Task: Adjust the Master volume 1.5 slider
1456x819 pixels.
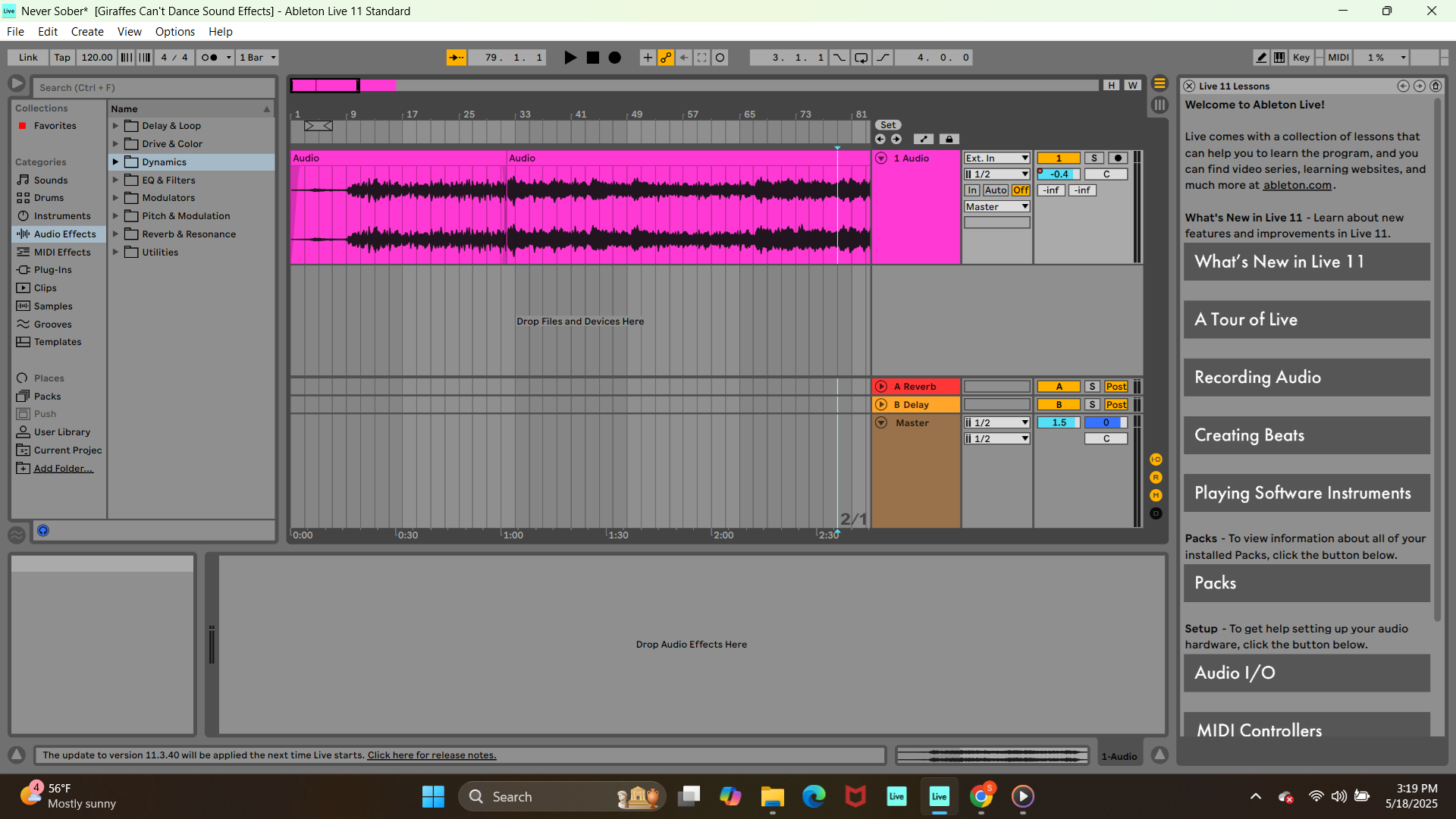Action: [1059, 423]
